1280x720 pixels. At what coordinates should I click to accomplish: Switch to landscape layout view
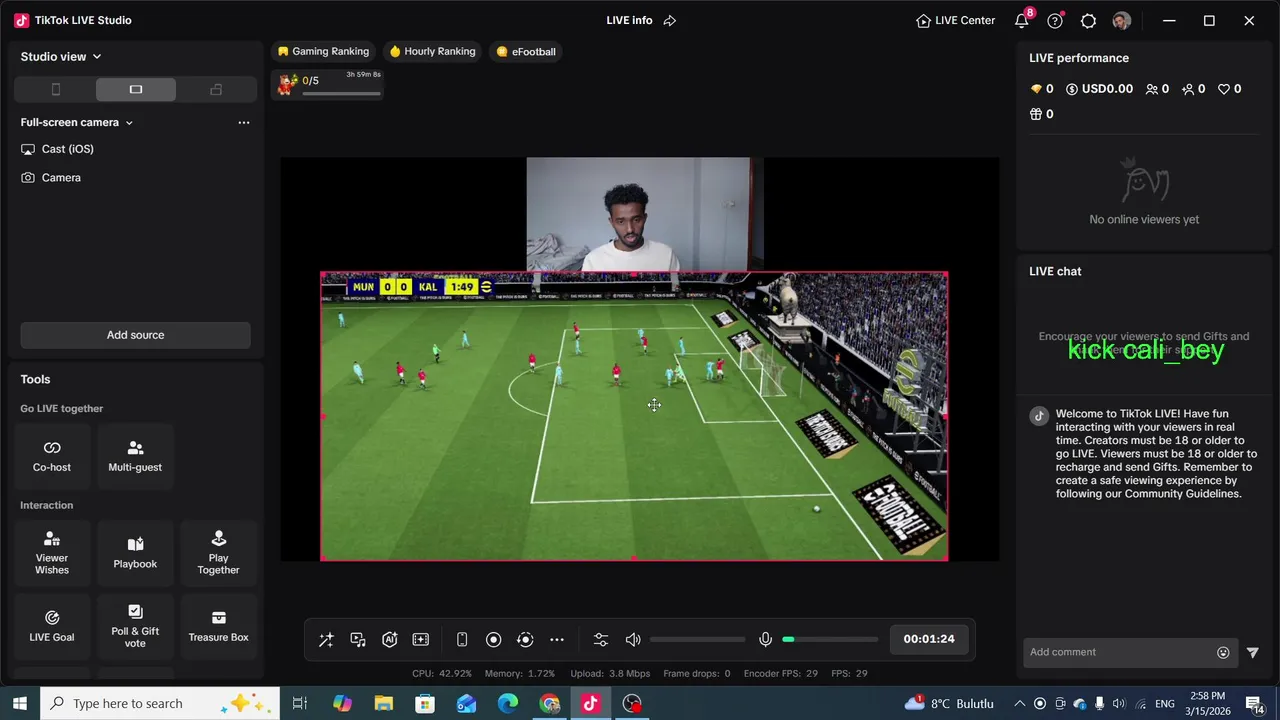[136, 90]
